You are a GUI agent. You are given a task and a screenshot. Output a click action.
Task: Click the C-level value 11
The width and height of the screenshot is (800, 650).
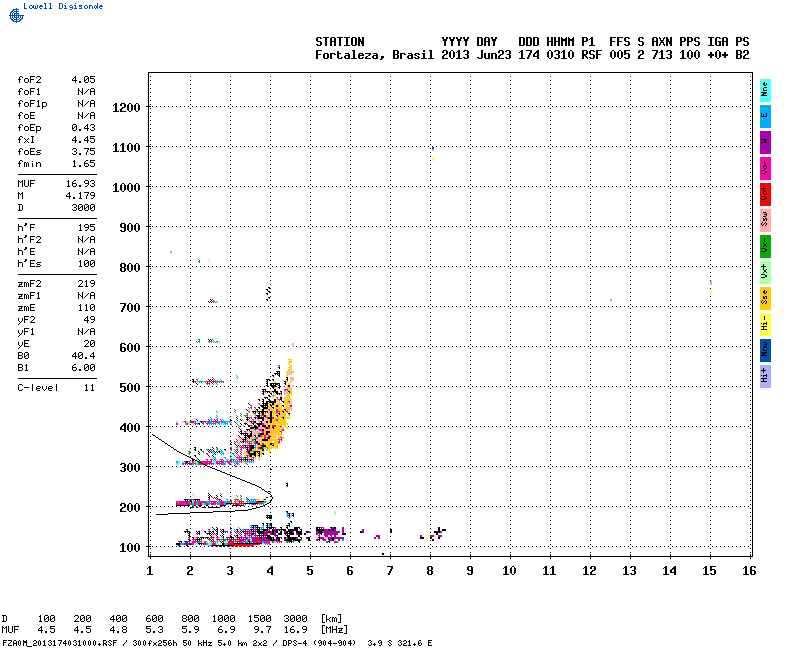point(90,388)
